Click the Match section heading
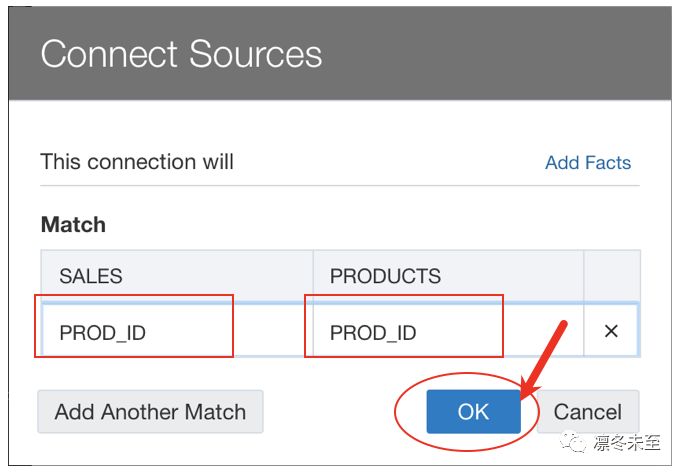 [x=73, y=224]
